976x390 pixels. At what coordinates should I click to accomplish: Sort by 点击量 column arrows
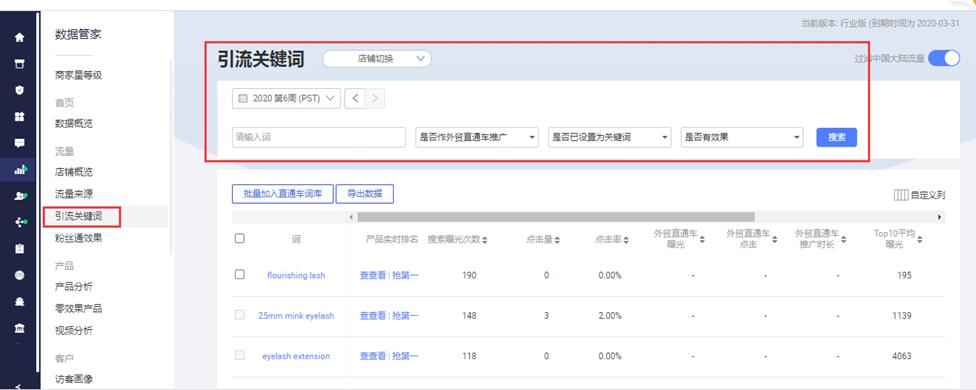click(557, 240)
